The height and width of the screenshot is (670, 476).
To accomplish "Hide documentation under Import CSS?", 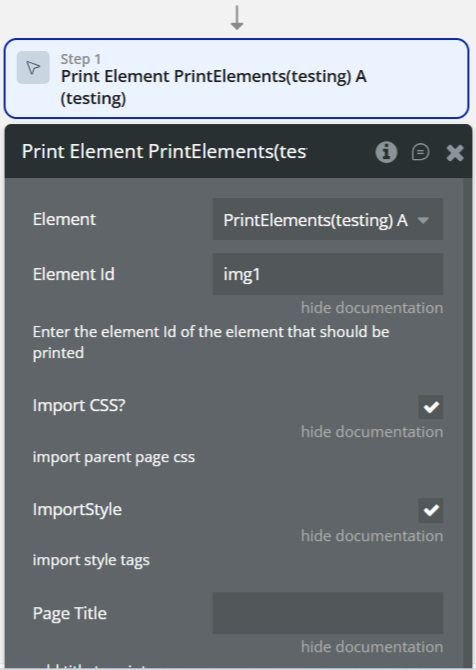I will point(372,432).
